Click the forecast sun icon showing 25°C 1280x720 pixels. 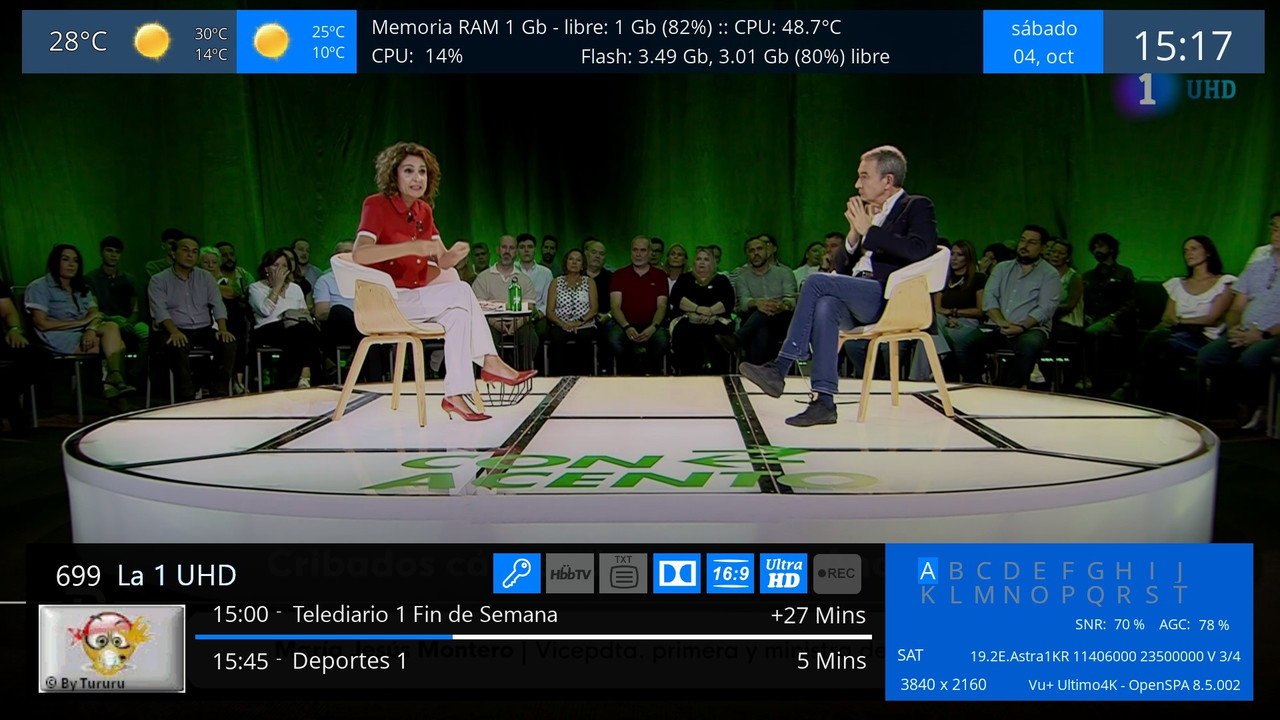coord(270,41)
